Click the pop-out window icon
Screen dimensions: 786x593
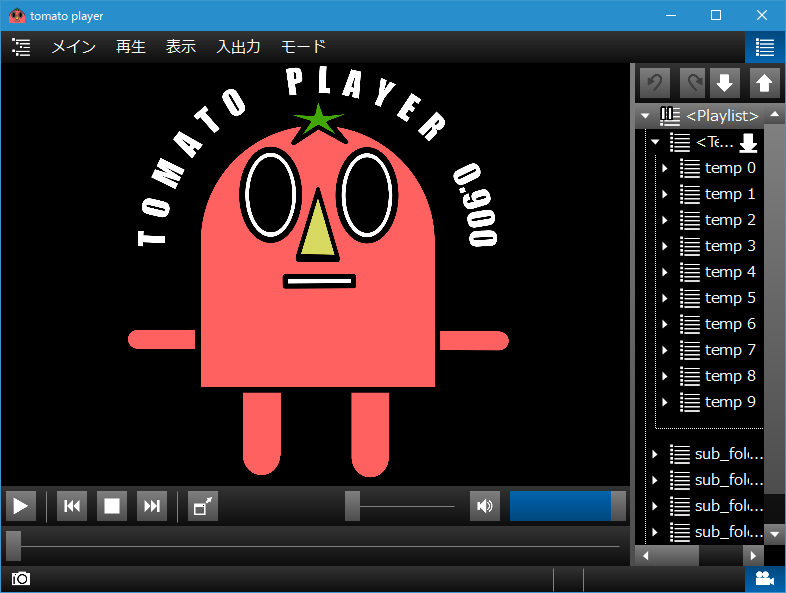[202, 506]
